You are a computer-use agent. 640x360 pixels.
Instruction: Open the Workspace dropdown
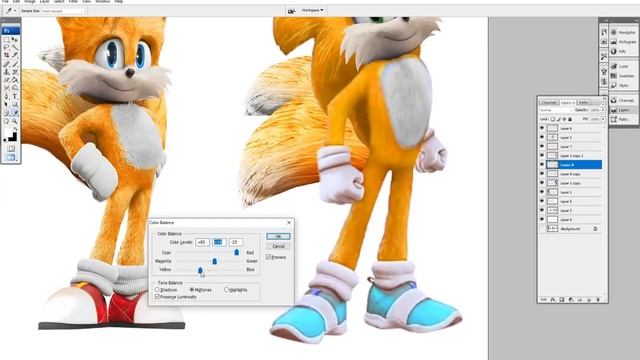[312, 10]
